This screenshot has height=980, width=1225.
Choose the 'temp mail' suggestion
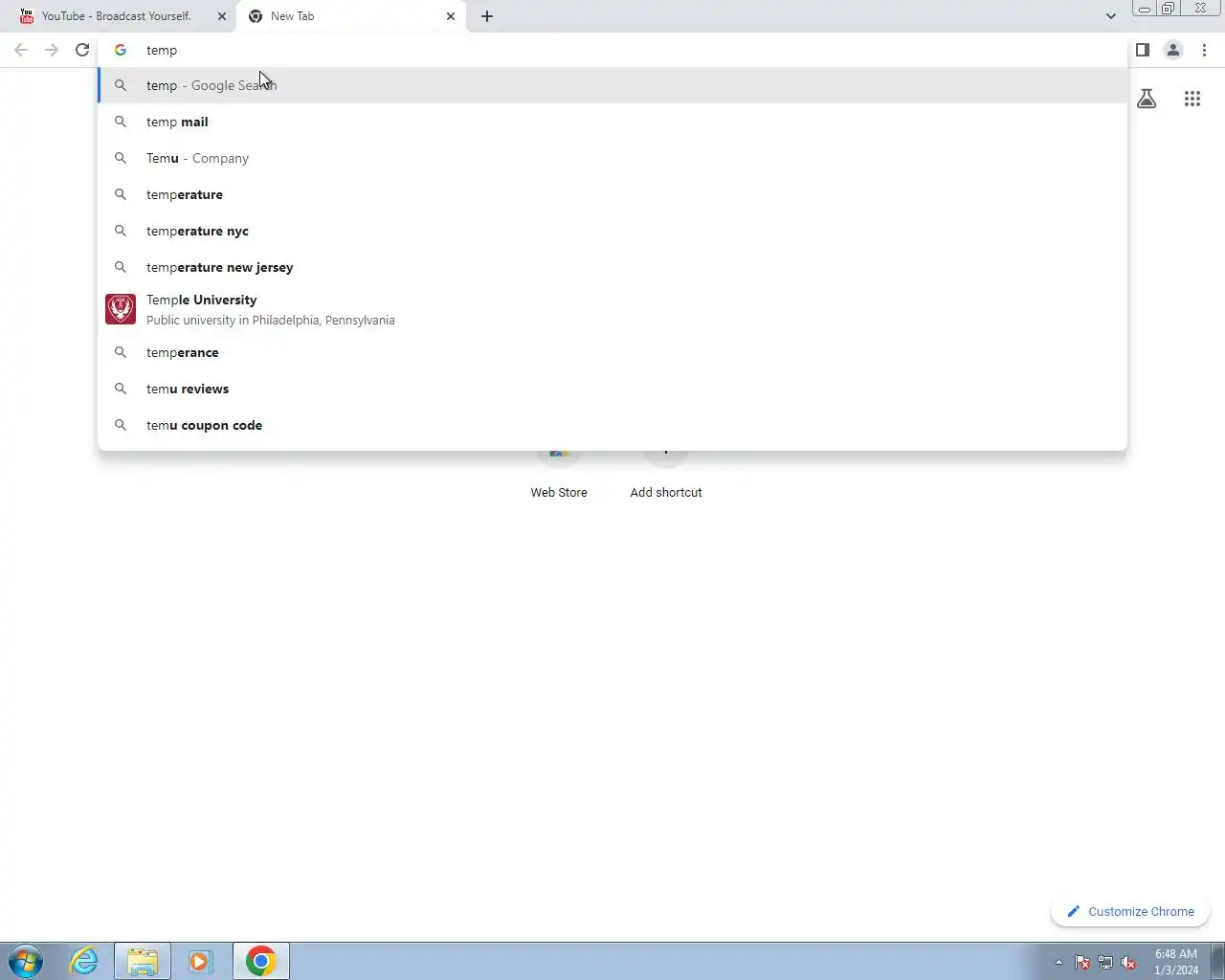pos(612,122)
